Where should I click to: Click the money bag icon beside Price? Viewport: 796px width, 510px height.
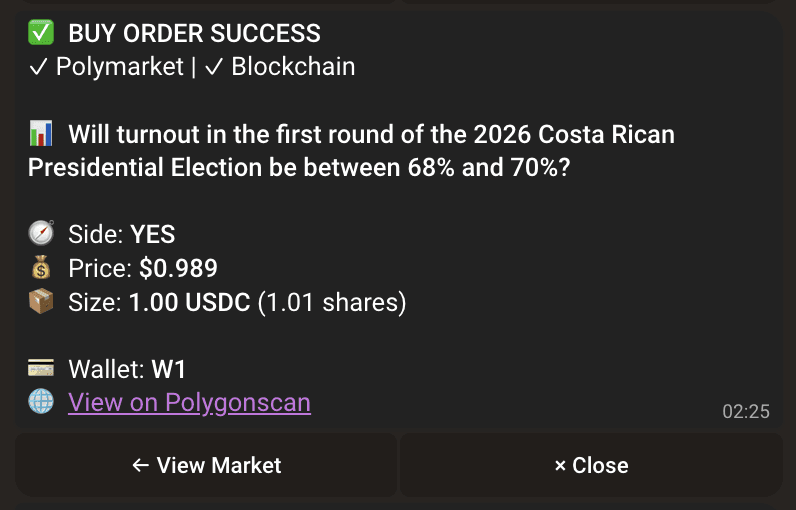click(x=41, y=268)
